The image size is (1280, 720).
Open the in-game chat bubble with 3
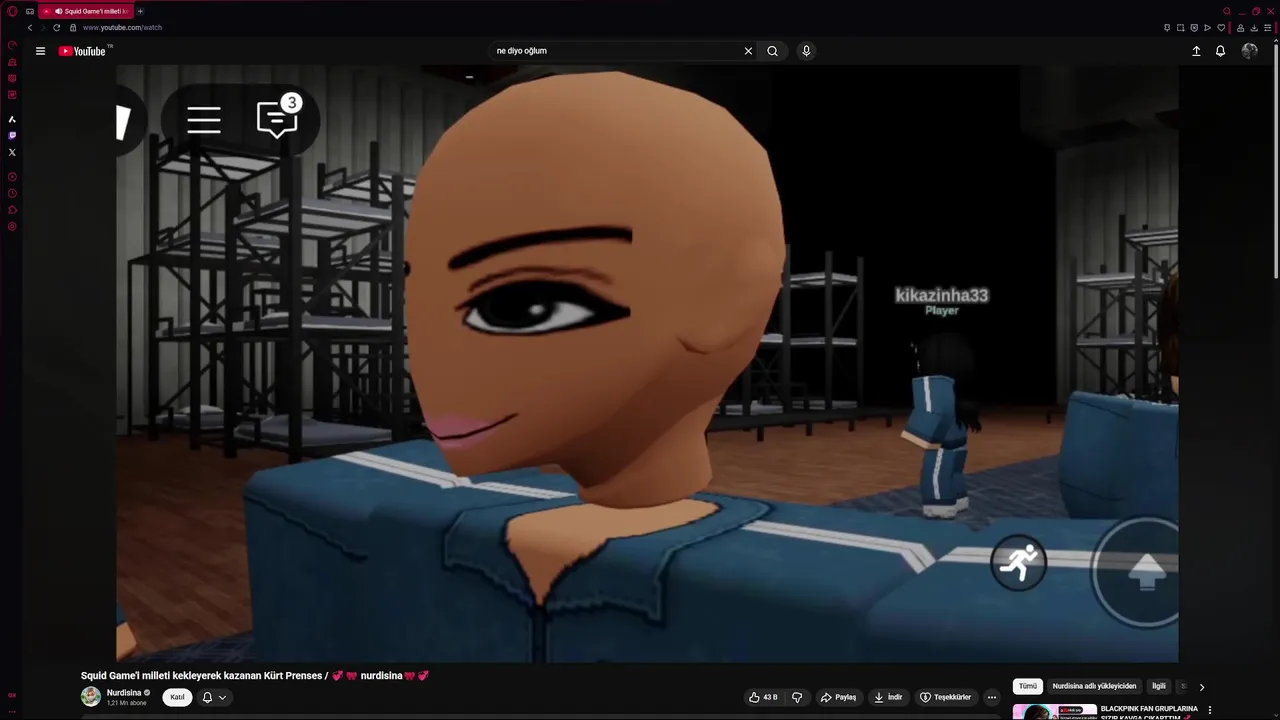pyautogui.click(x=278, y=119)
